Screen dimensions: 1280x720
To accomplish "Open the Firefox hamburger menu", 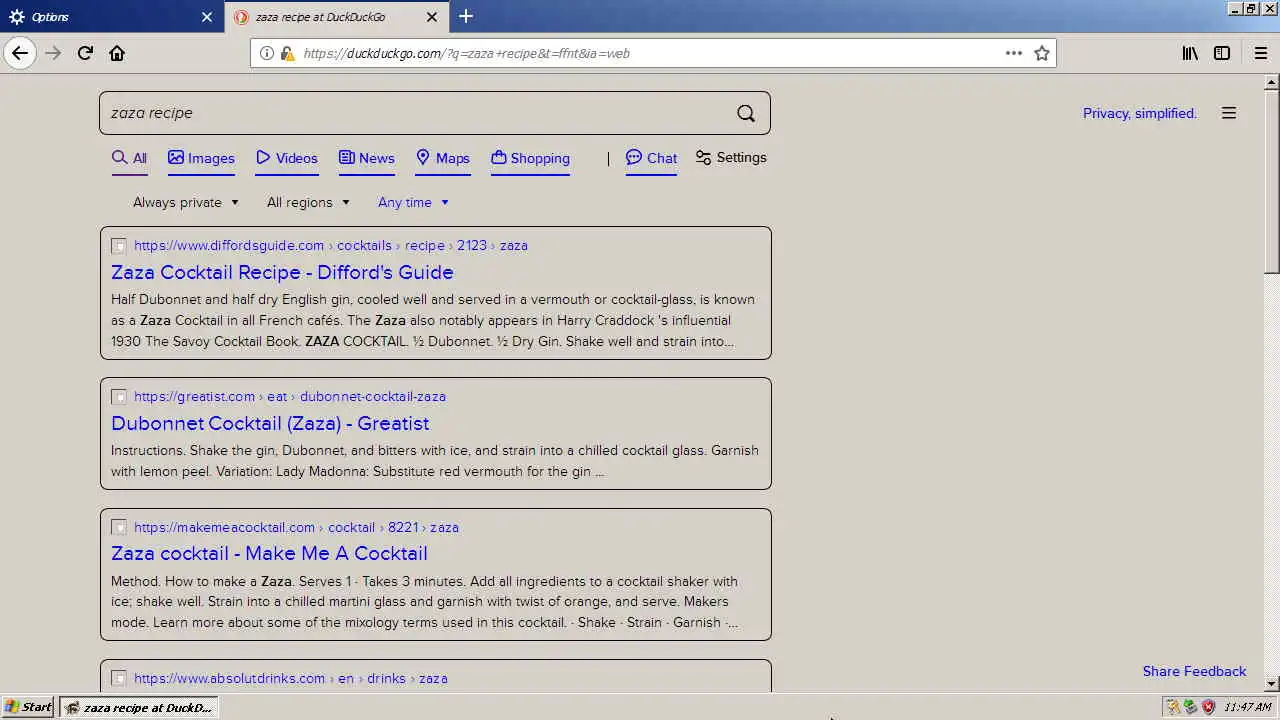I will pyautogui.click(x=1260, y=53).
